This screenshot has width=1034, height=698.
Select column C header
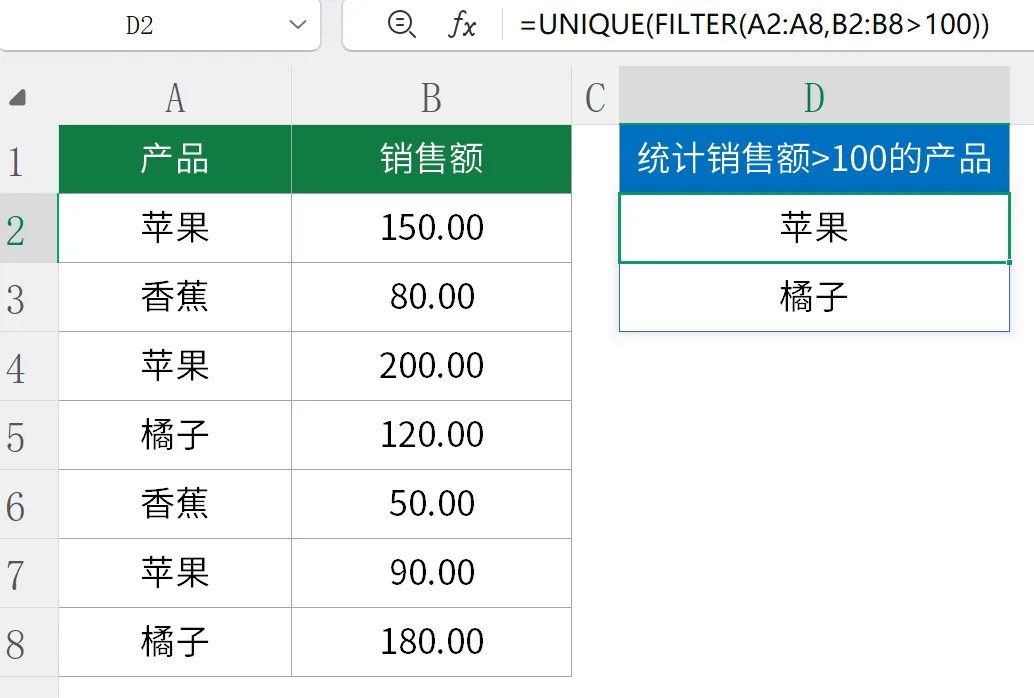click(595, 98)
